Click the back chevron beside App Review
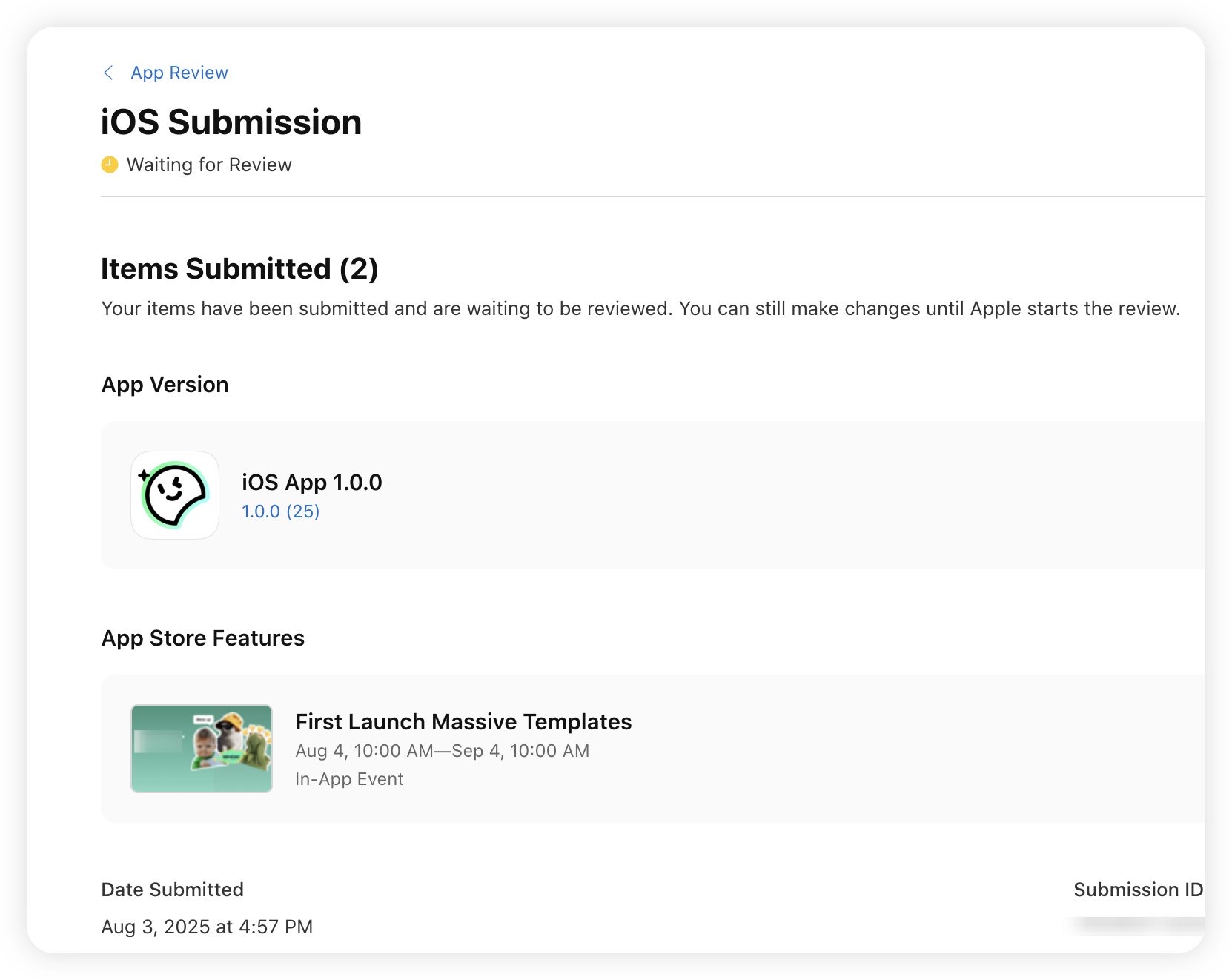 [108, 73]
